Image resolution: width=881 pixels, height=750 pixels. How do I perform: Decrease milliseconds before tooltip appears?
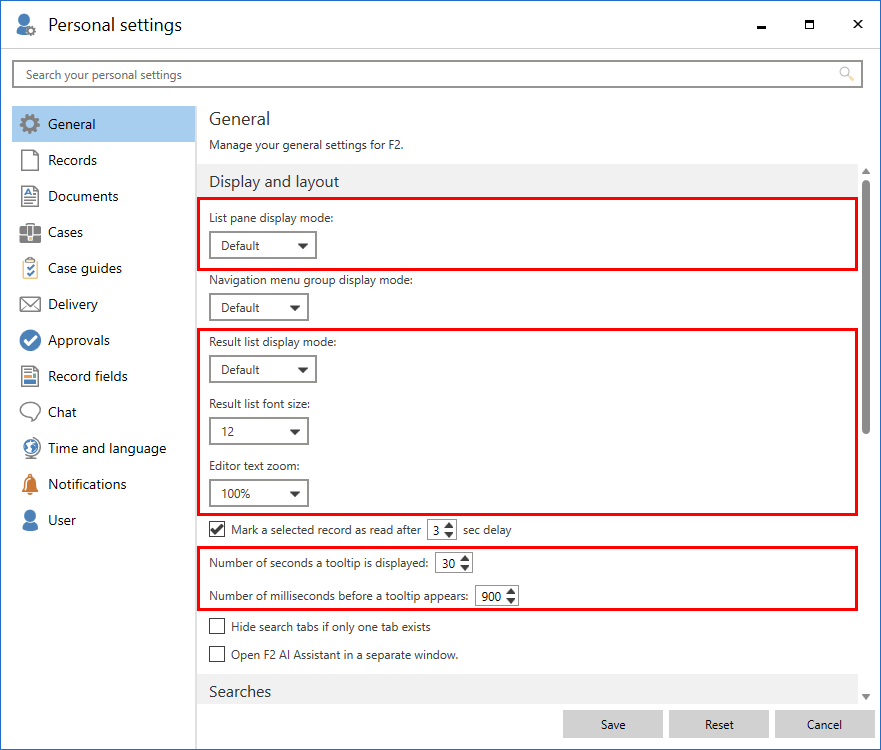tap(511, 601)
